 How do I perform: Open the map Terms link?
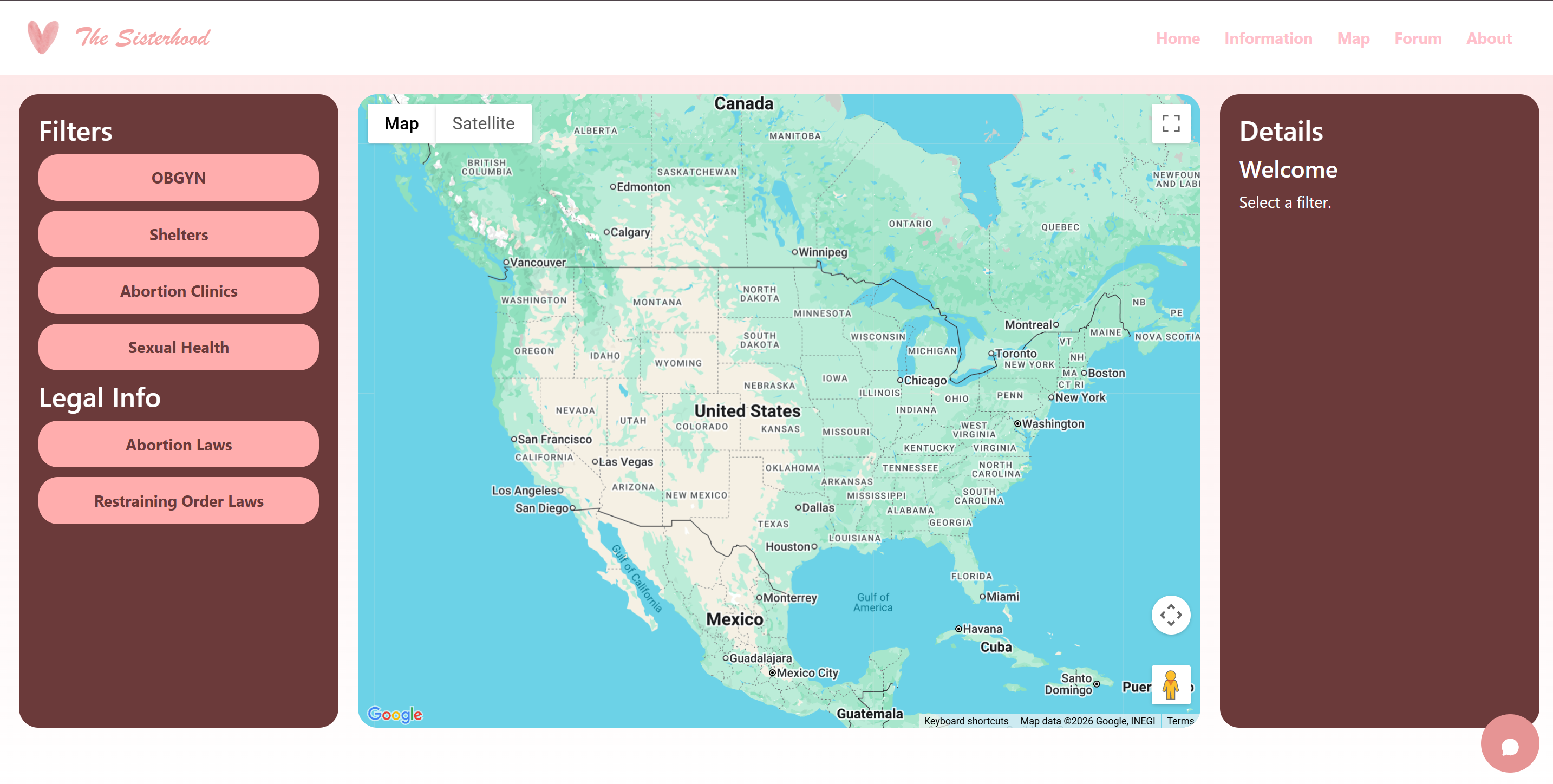(x=1180, y=721)
